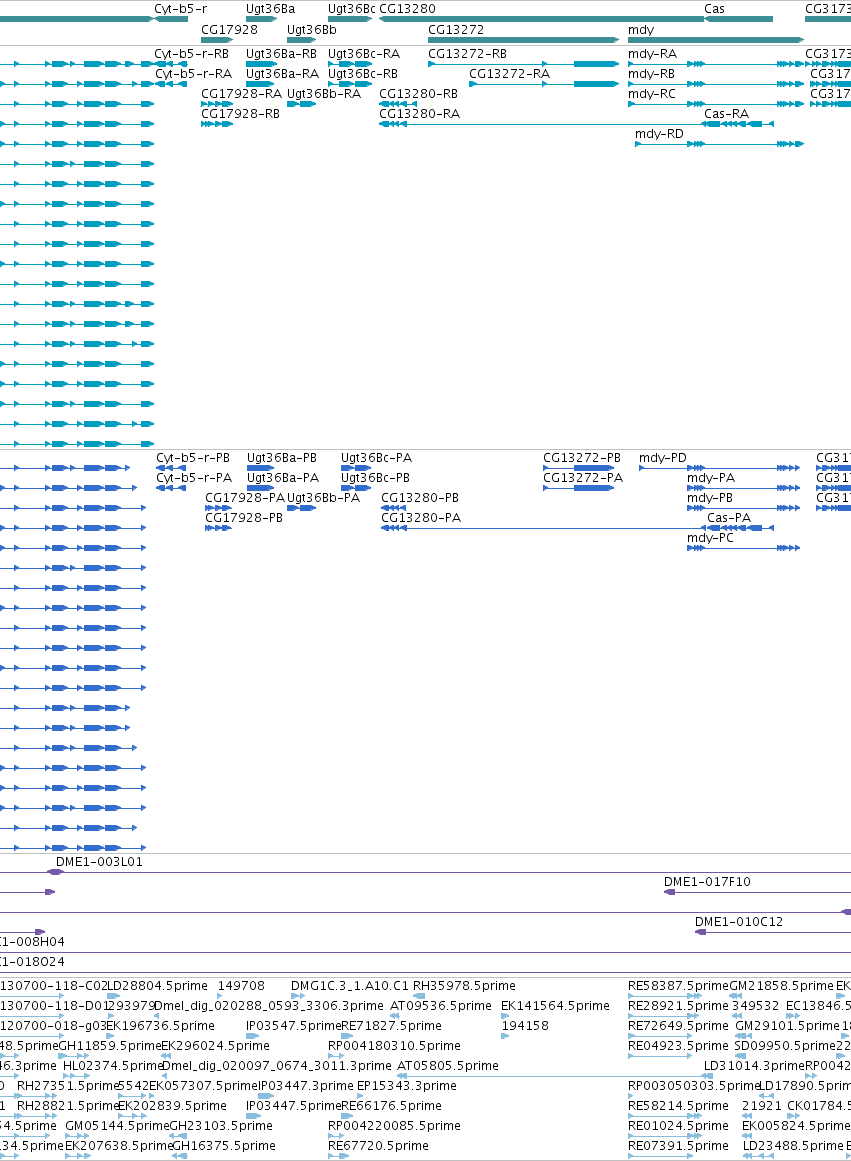This screenshot has width=851, height=1161.
Task: Click protein CG13272-PA
Action: point(583,478)
